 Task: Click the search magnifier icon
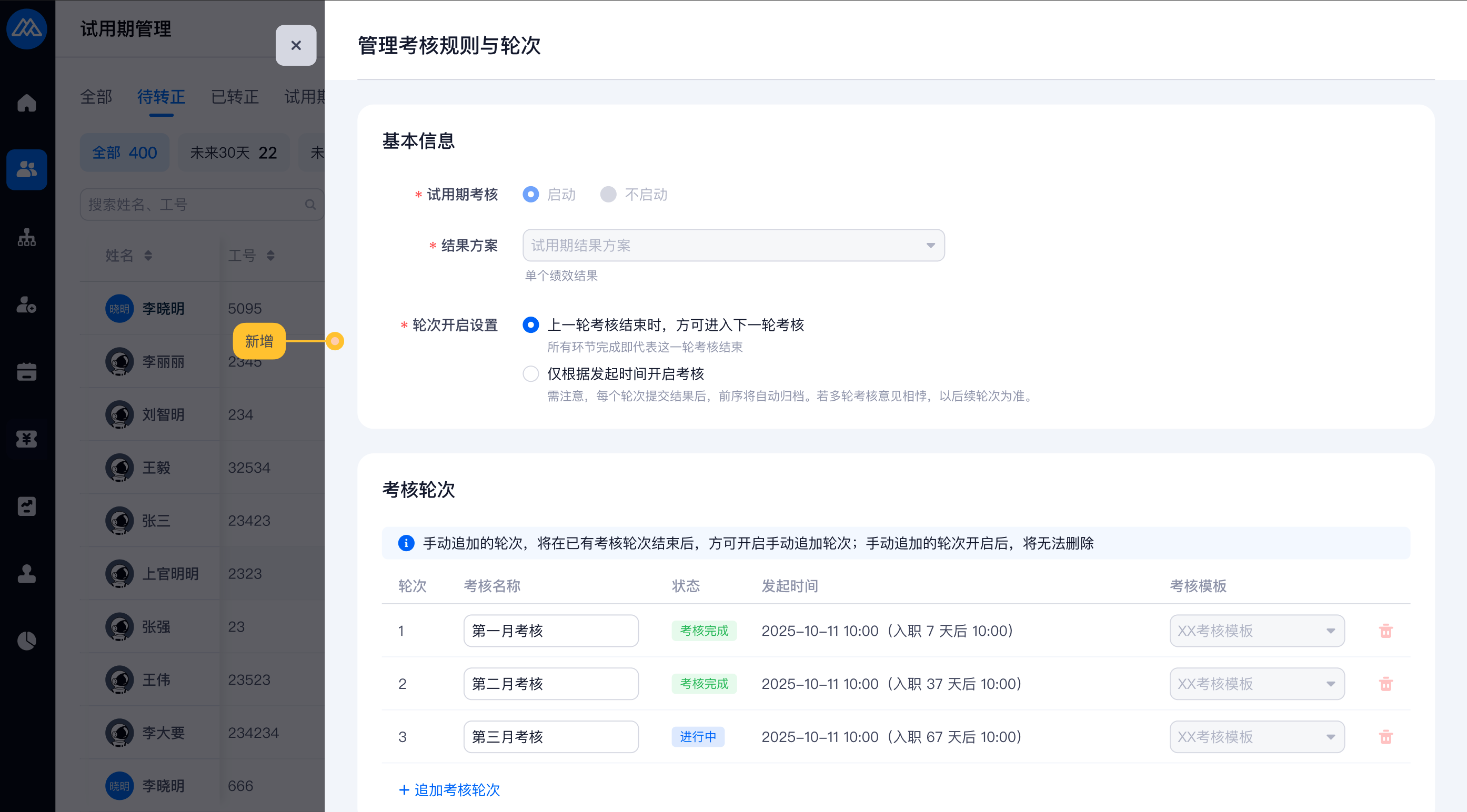click(x=310, y=204)
